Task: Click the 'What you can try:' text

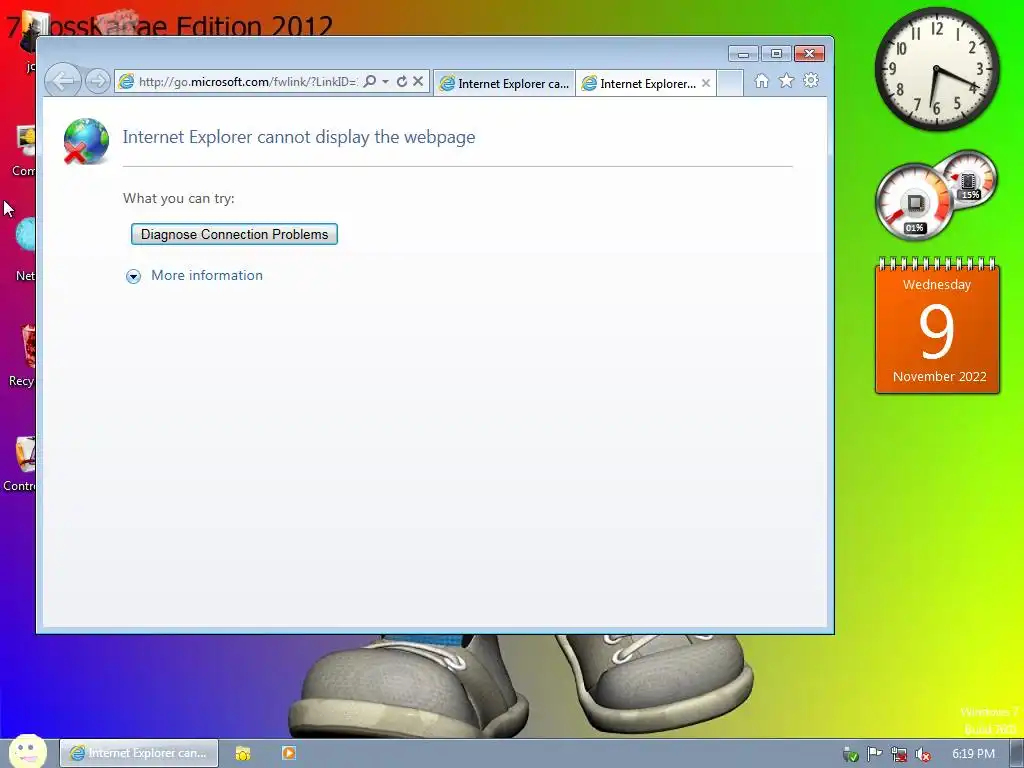Action: coord(178,199)
